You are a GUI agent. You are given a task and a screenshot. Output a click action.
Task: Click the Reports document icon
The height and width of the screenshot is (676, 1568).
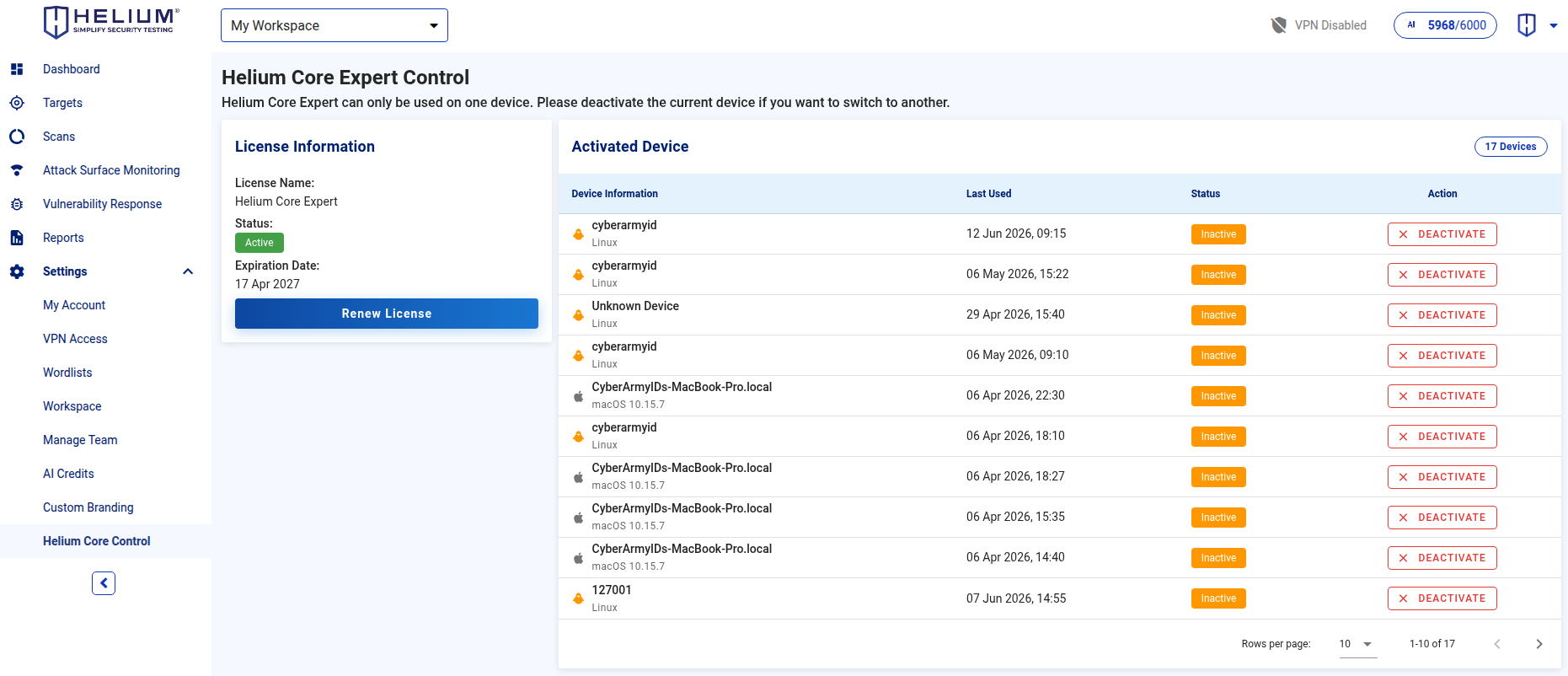coord(17,238)
